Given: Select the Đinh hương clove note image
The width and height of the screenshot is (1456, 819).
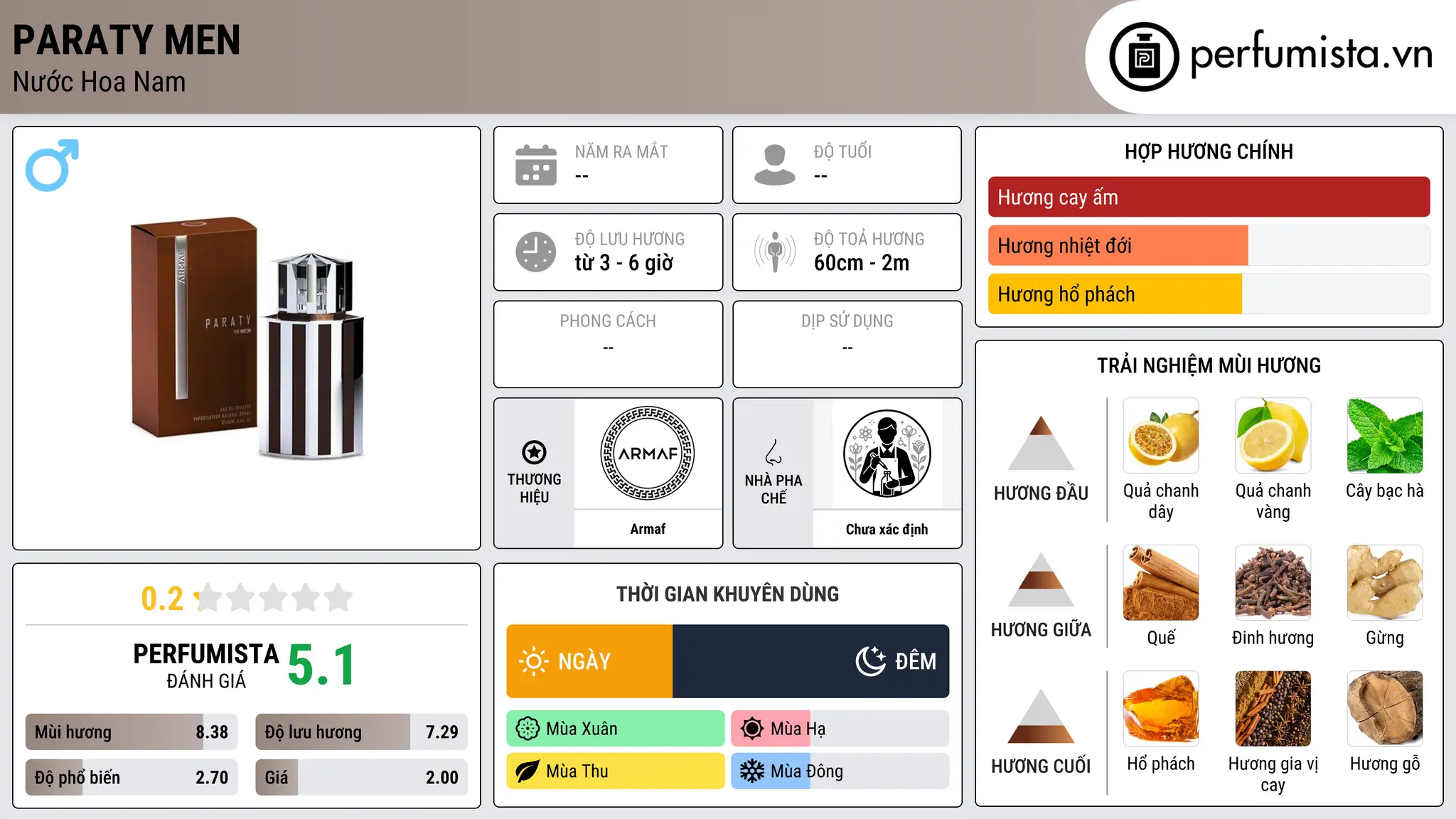Looking at the screenshot, I should (x=1273, y=583).
